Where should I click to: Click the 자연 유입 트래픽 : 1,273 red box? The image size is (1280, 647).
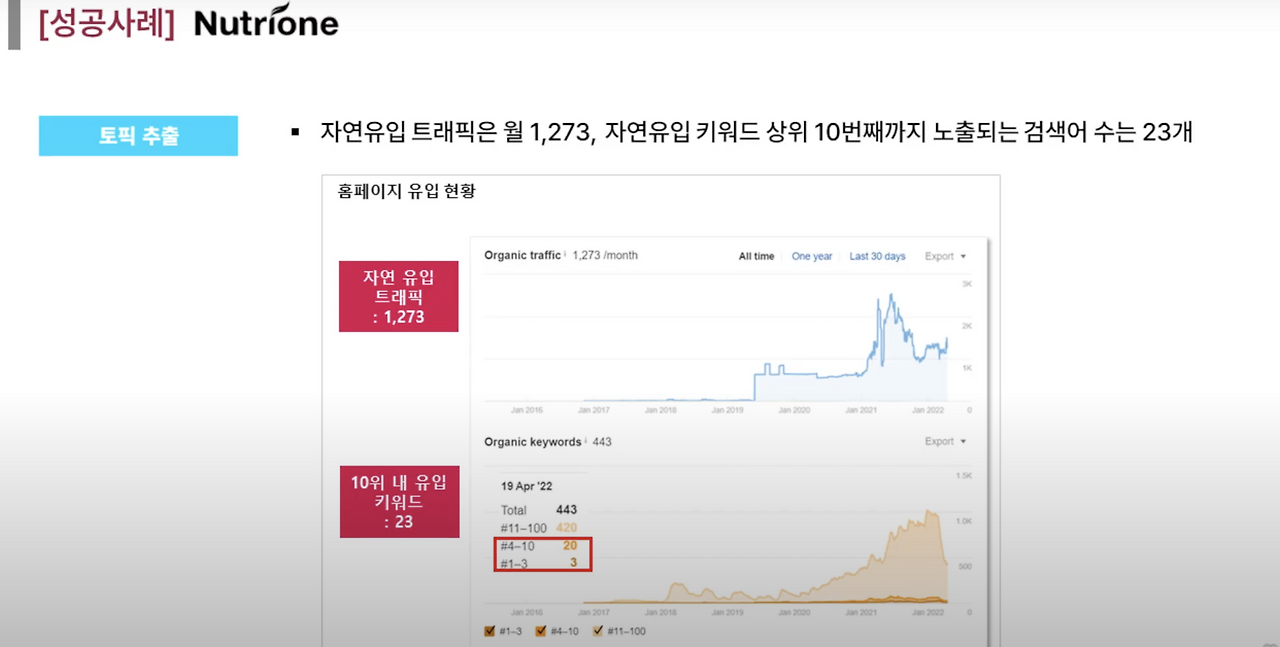[x=399, y=296]
